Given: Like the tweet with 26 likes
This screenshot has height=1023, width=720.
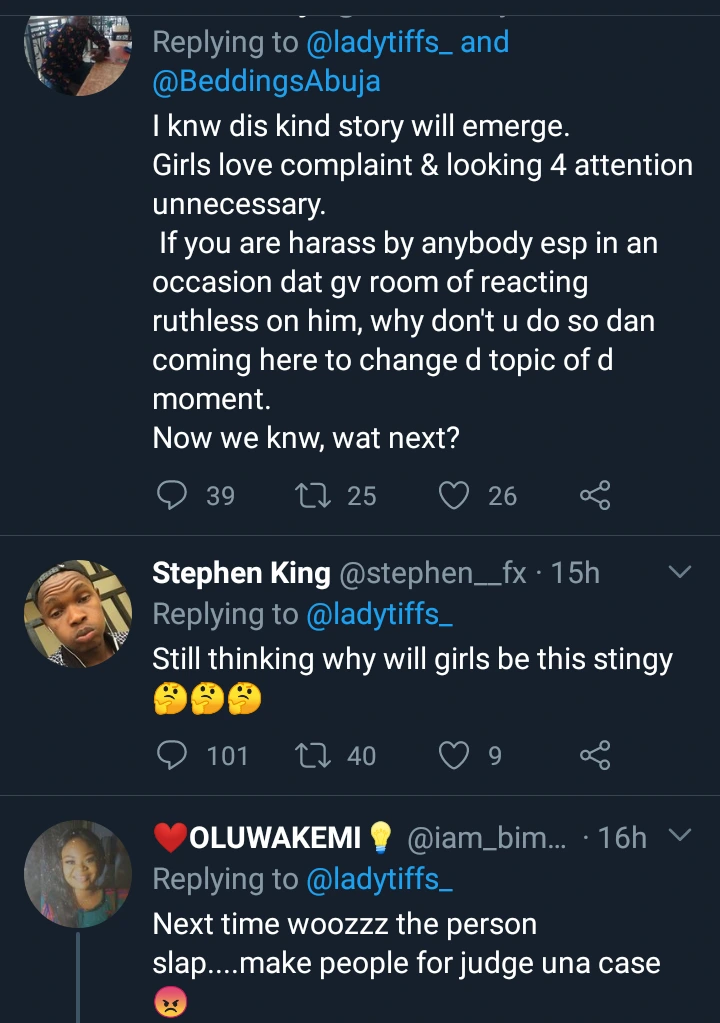Looking at the screenshot, I should pos(455,495).
